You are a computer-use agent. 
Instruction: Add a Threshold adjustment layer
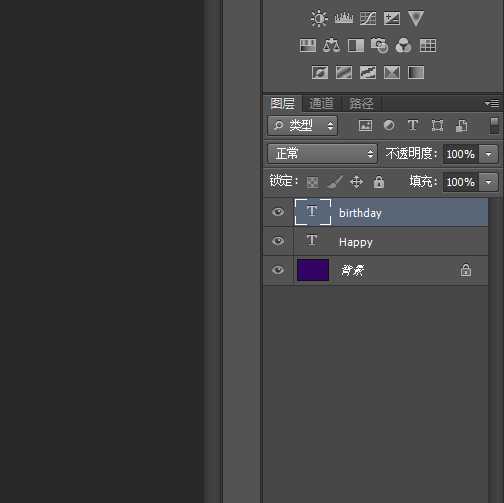click(368, 72)
